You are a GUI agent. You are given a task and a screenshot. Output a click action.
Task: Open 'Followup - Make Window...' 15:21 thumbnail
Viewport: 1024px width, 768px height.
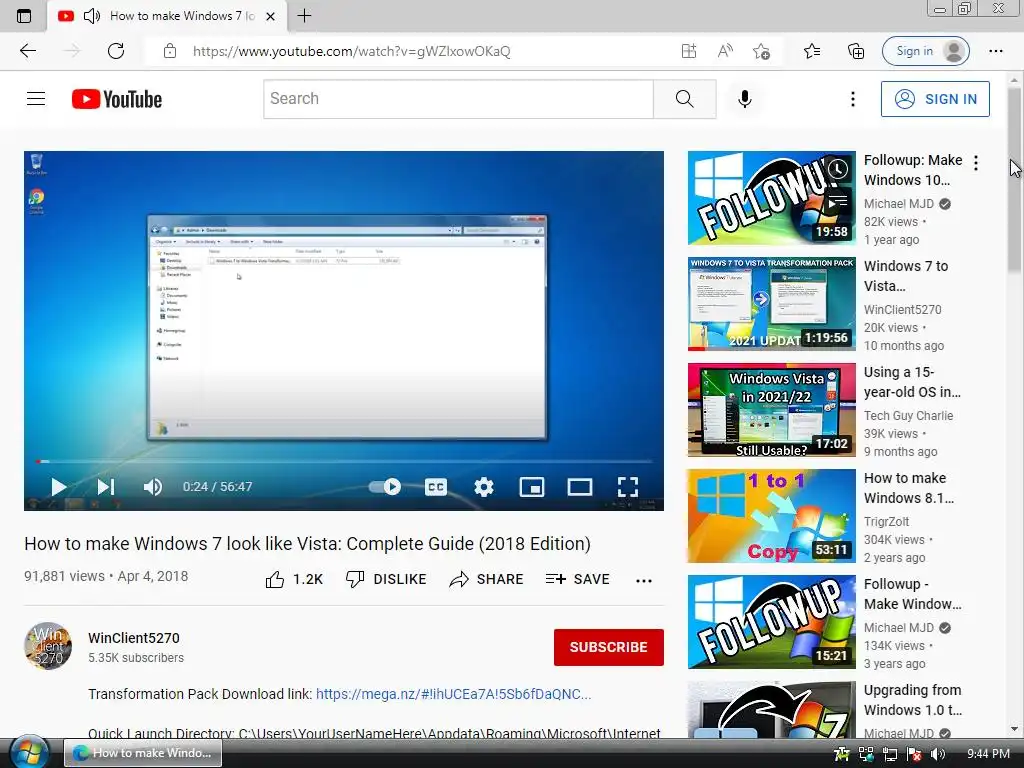coord(771,622)
